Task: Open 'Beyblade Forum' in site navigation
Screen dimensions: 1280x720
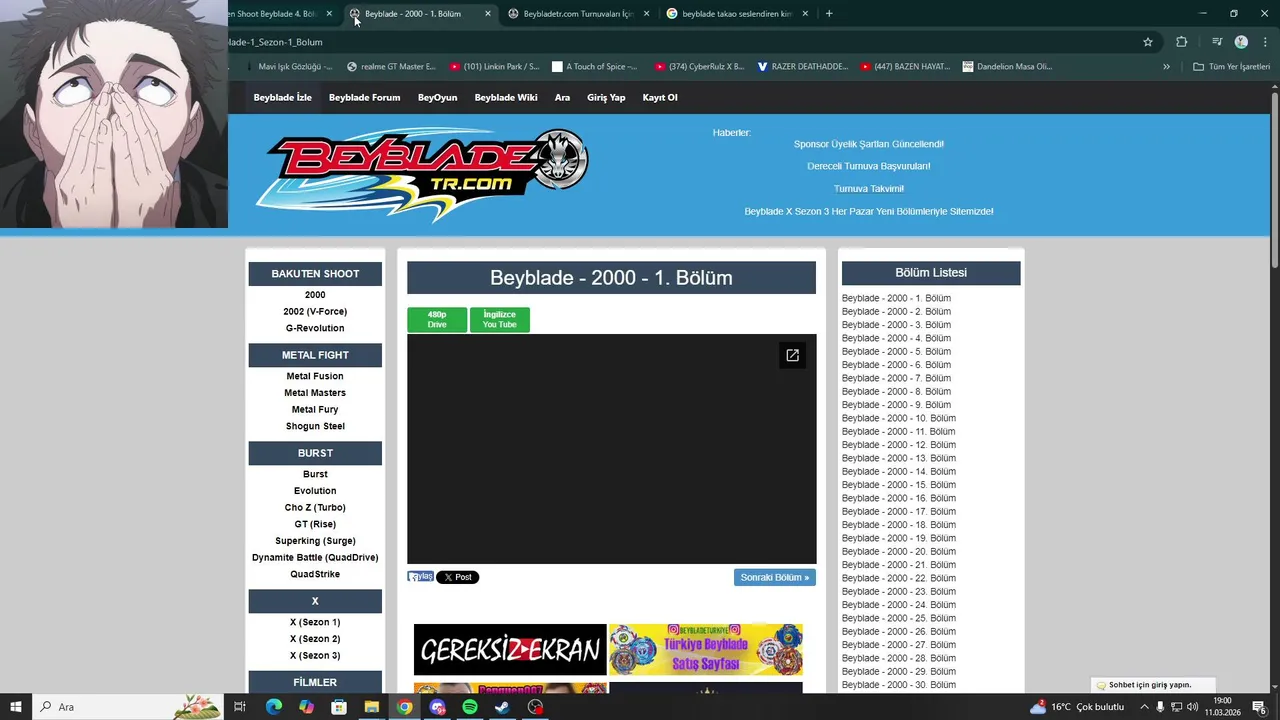Action: pos(364,98)
